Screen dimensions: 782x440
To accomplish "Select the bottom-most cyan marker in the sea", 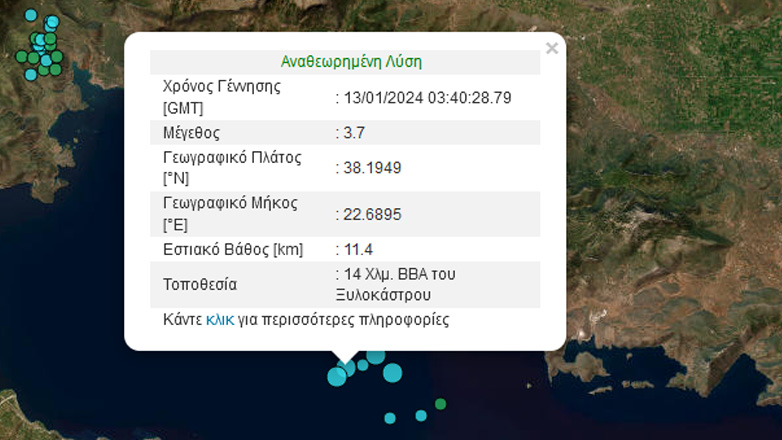I will 390,418.
